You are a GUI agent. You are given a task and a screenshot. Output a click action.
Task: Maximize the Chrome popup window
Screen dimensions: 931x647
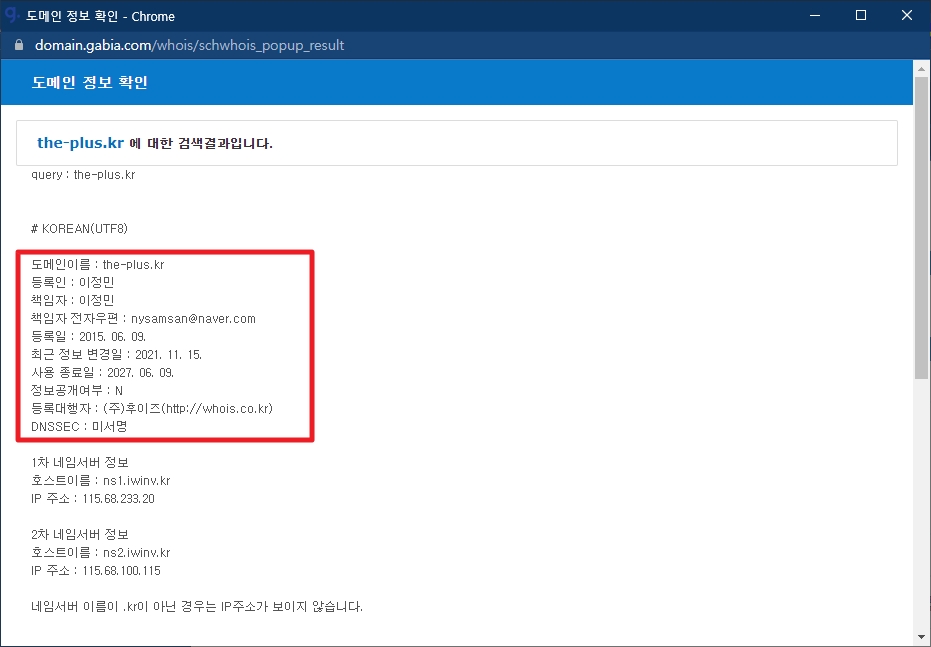pyautogui.click(x=861, y=16)
